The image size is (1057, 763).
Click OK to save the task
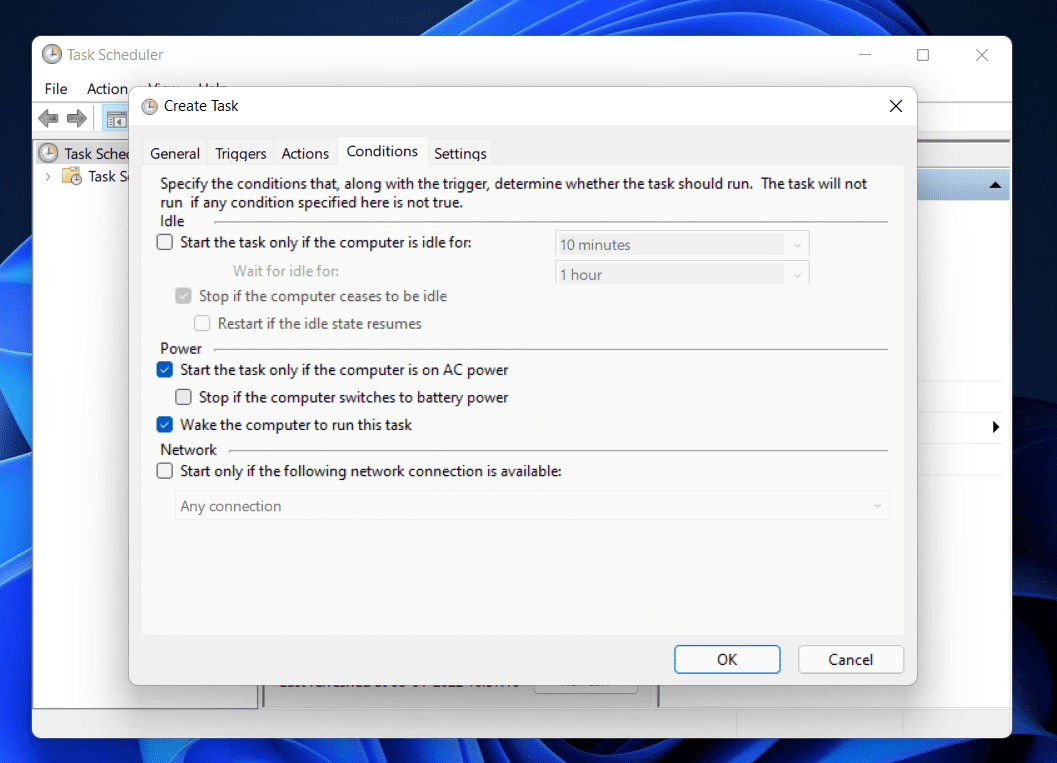click(x=727, y=659)
